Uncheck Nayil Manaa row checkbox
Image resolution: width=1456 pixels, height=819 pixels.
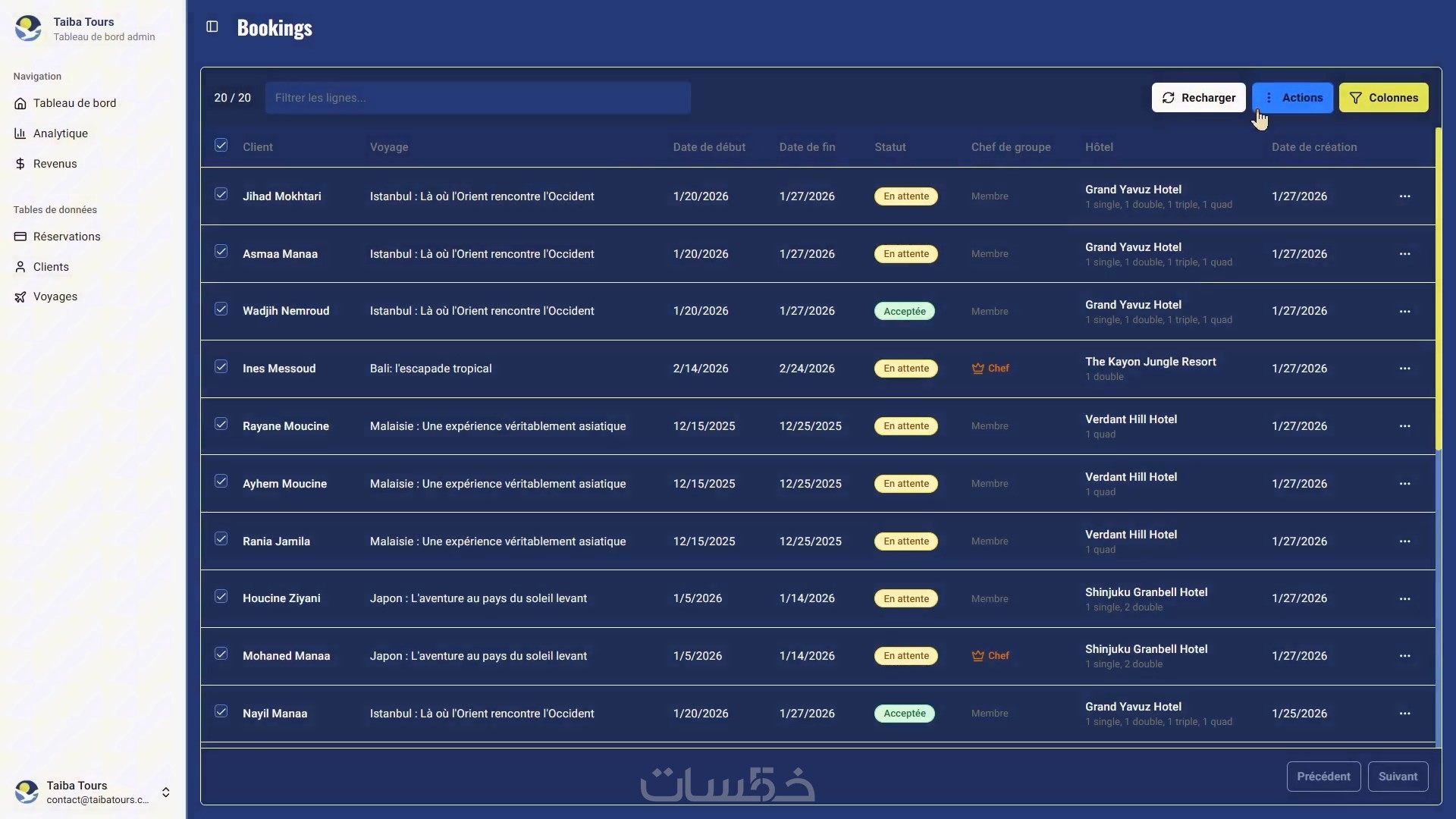[x=221, y=711]
